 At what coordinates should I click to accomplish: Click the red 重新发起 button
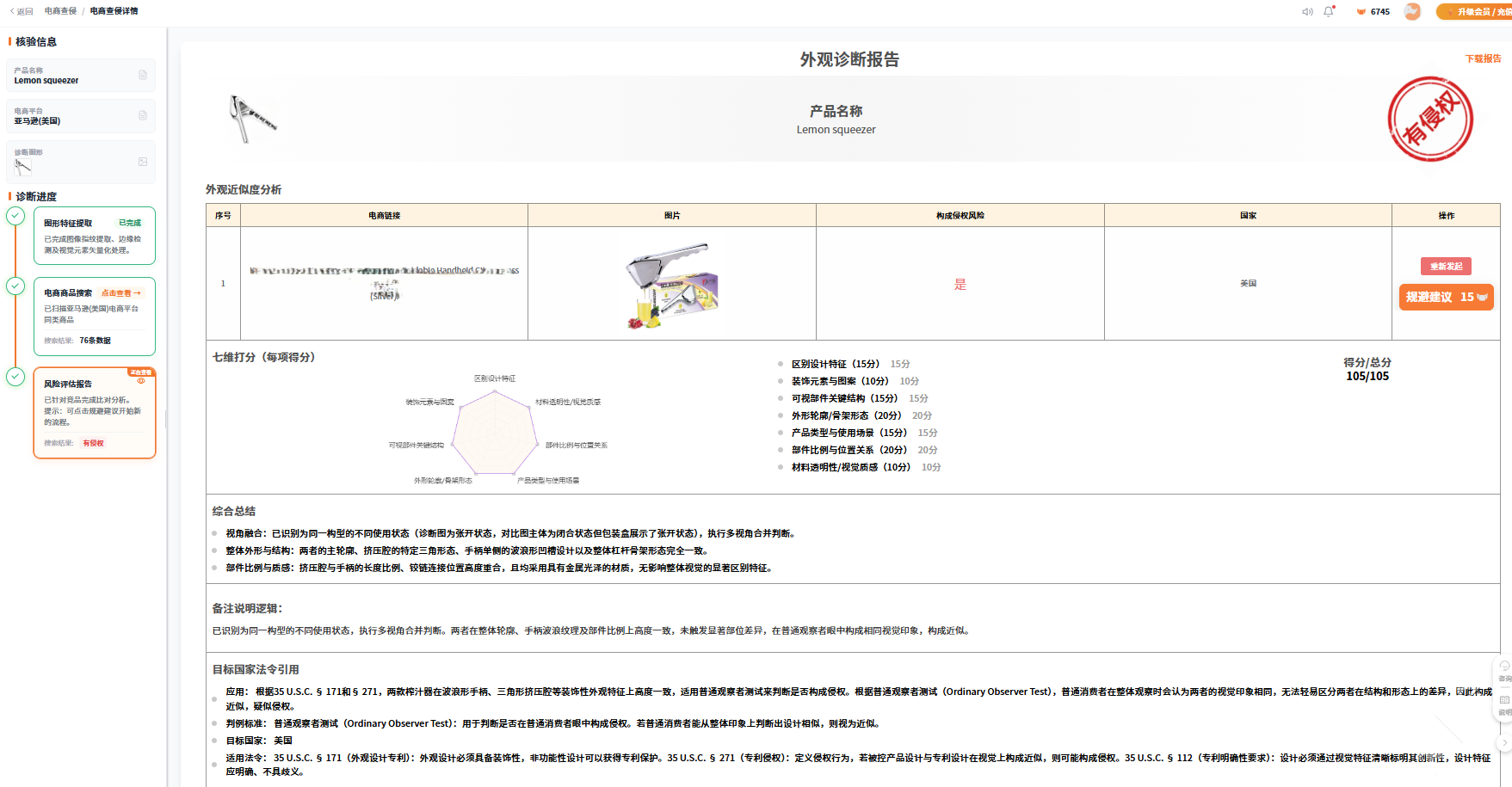coord(1446,267)
